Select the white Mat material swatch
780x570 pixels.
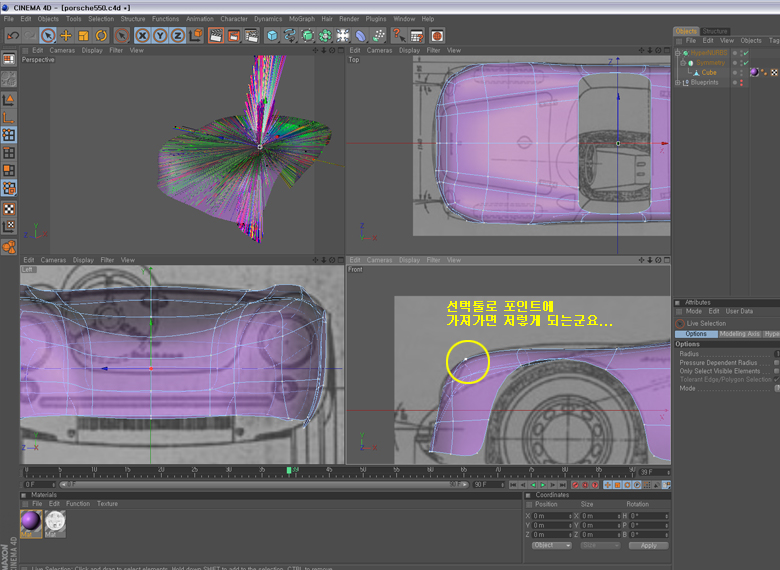coord(55,523)
